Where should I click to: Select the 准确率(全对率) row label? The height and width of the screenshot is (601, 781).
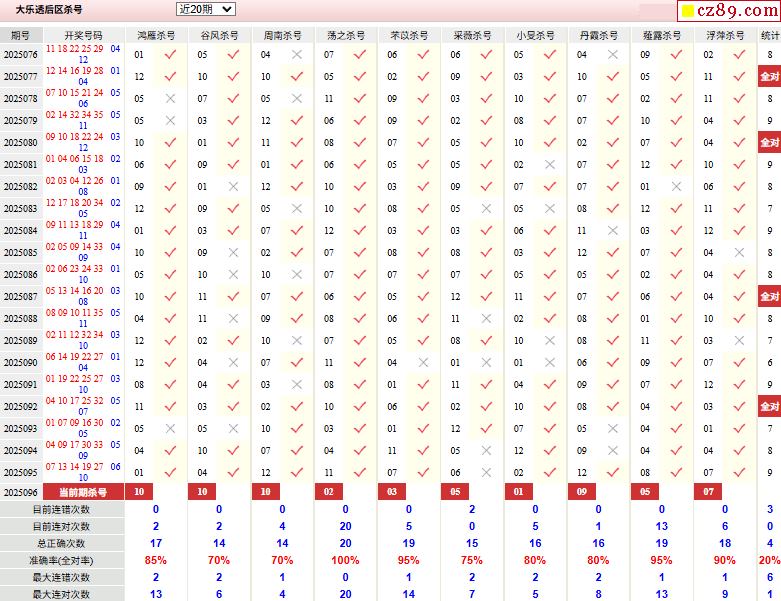(62, 561)
